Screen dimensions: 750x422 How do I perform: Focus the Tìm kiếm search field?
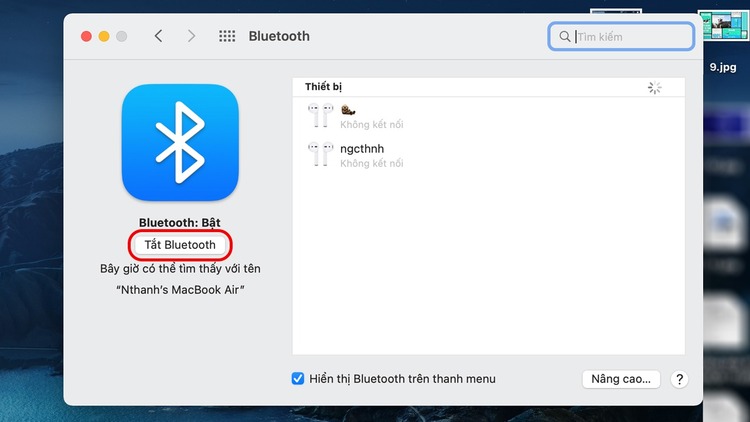point(621,36)
